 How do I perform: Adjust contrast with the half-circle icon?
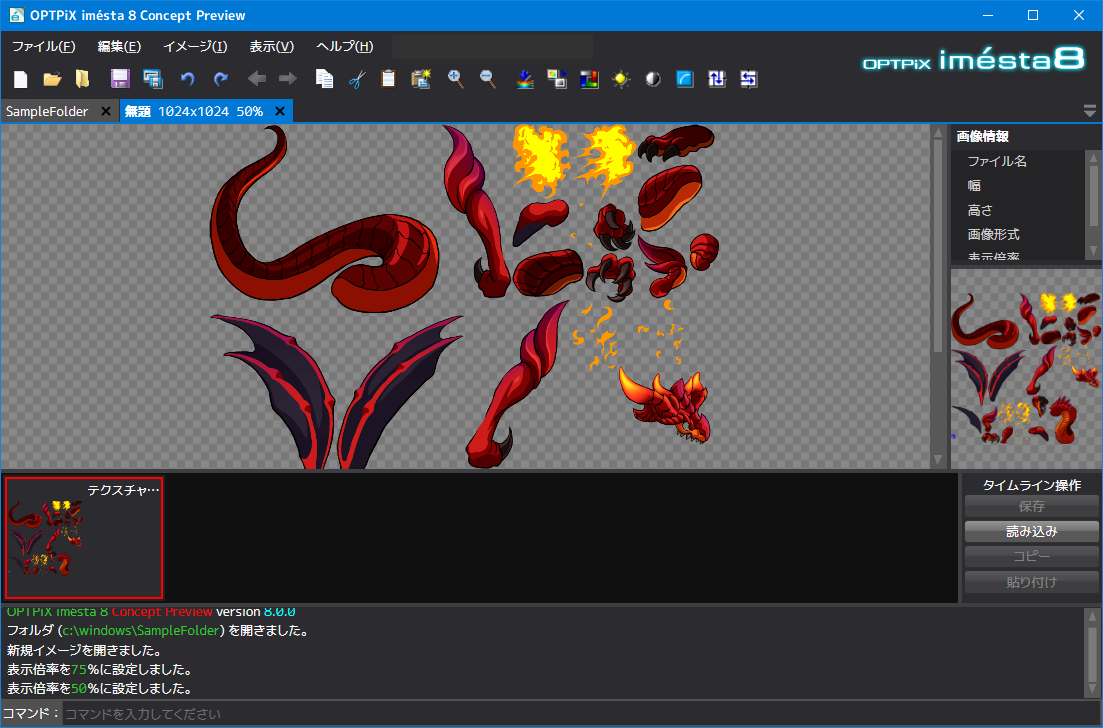click(653, 79)
